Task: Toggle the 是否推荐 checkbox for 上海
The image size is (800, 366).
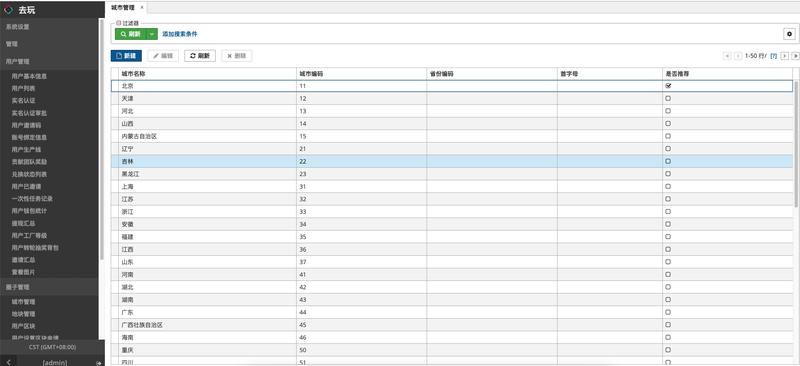Action: pyautogui.click(x=668, y=186)
